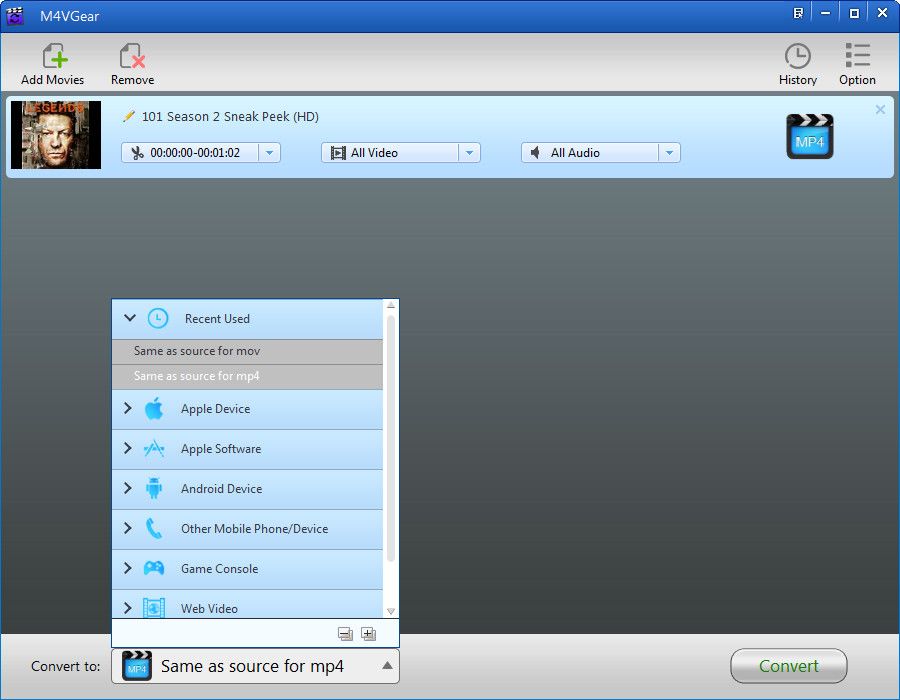The image size is (900, 700).
Task: Remove movie using the row's X button
Action: point(880,110)
